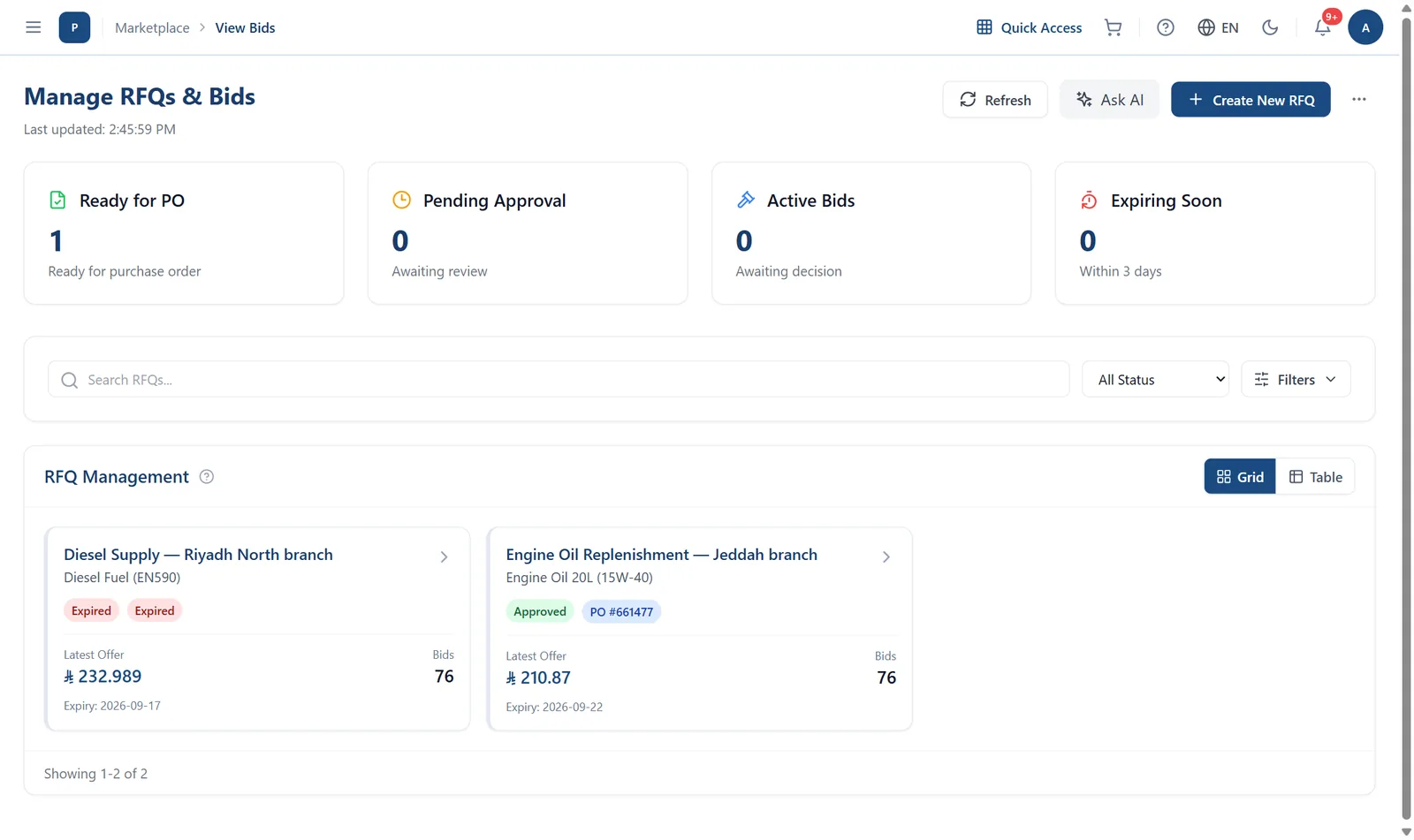Open the hamburger navigation menu
This screenshot has width=1414, height=840.
(x=34, y=27)
